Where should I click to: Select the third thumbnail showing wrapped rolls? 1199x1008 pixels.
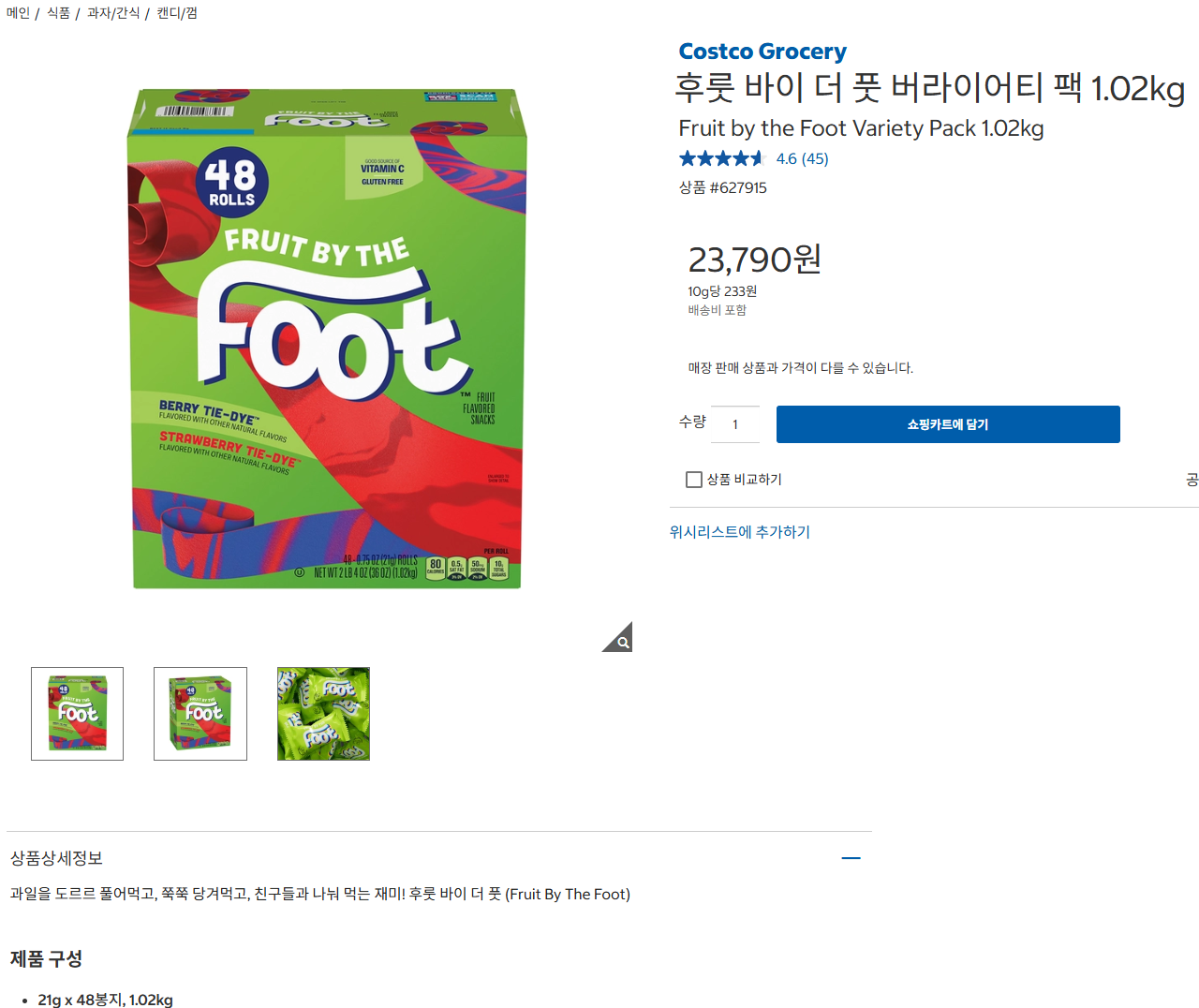pyautogui.click(x=323, y=714)
